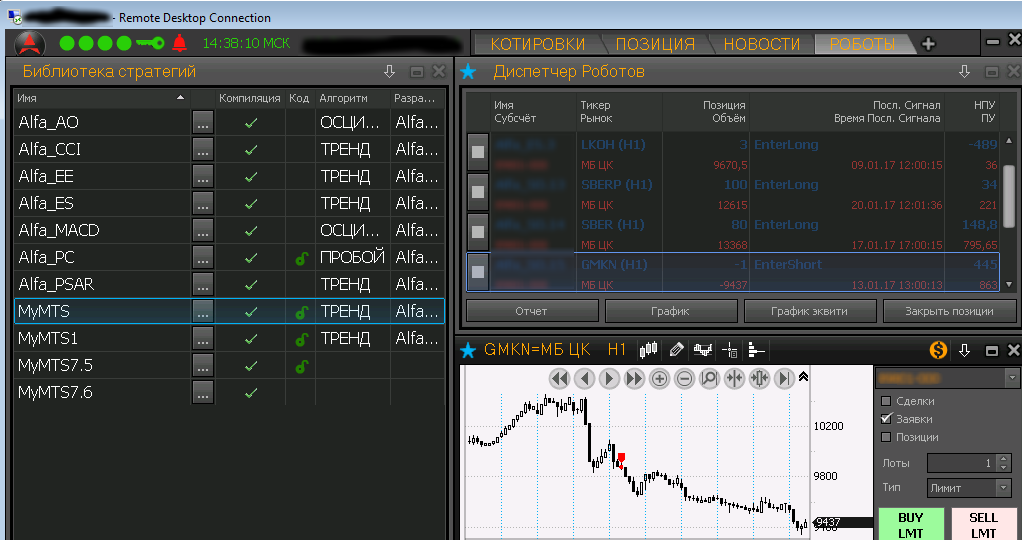Click the orange dollar trading icon

(938, 350)
